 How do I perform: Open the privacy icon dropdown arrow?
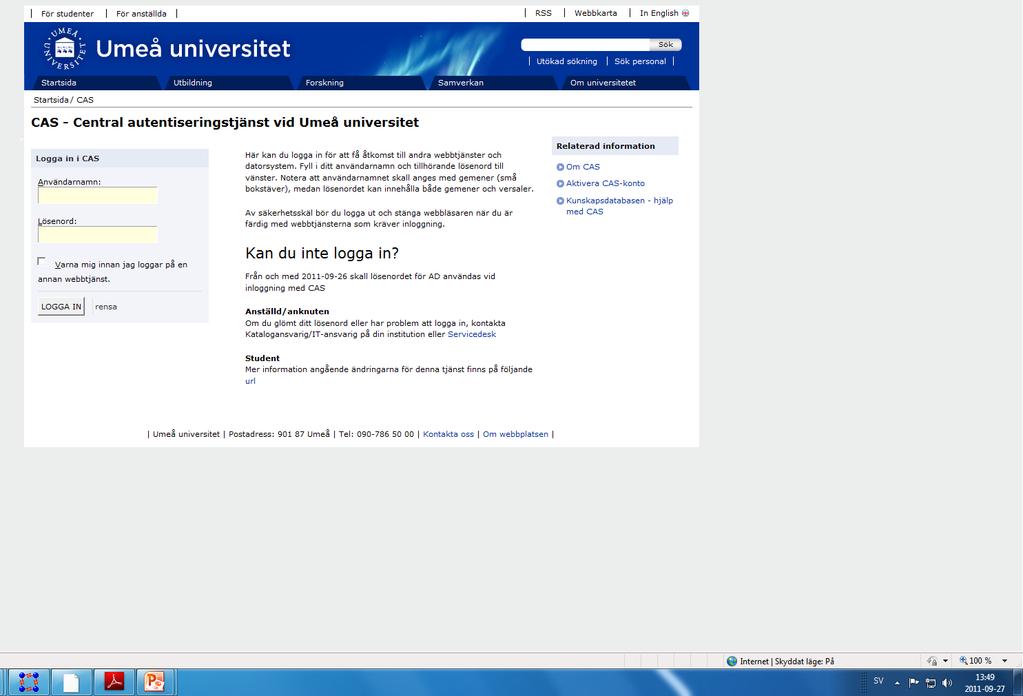tap(945, 661)
